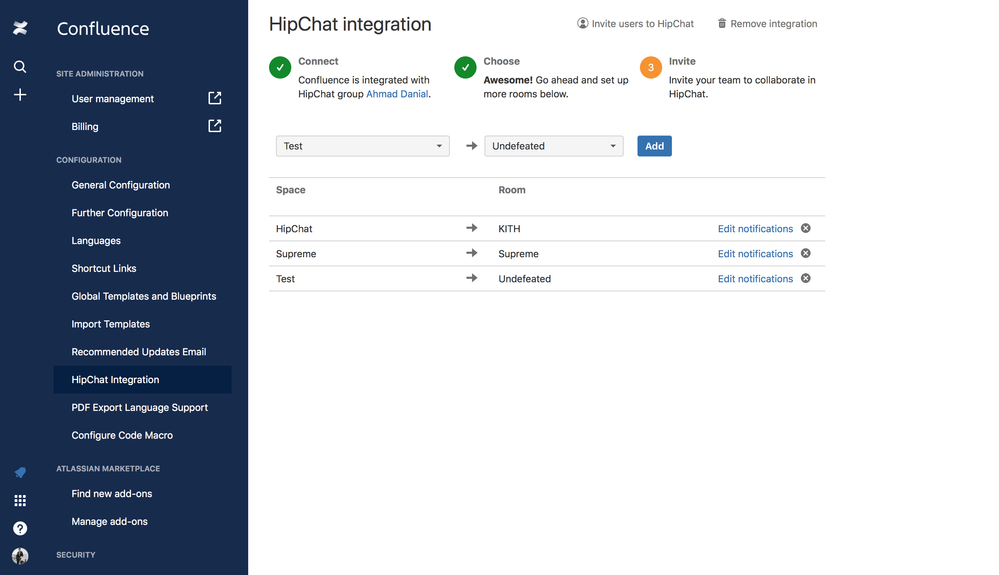Viewport: 999px width, 575px height.
Task: Open Global Templates and Blueprints
Action: [x=143, y=296]
